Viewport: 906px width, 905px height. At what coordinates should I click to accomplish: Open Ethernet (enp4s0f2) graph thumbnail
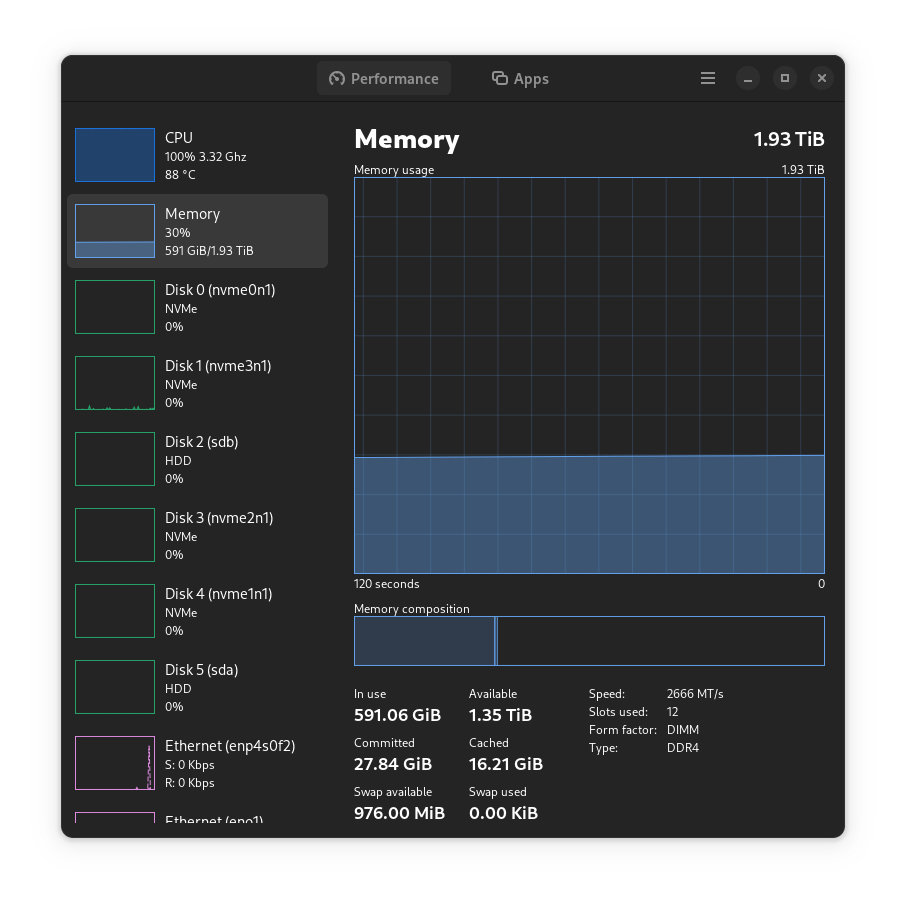click(x=115, y=763)
